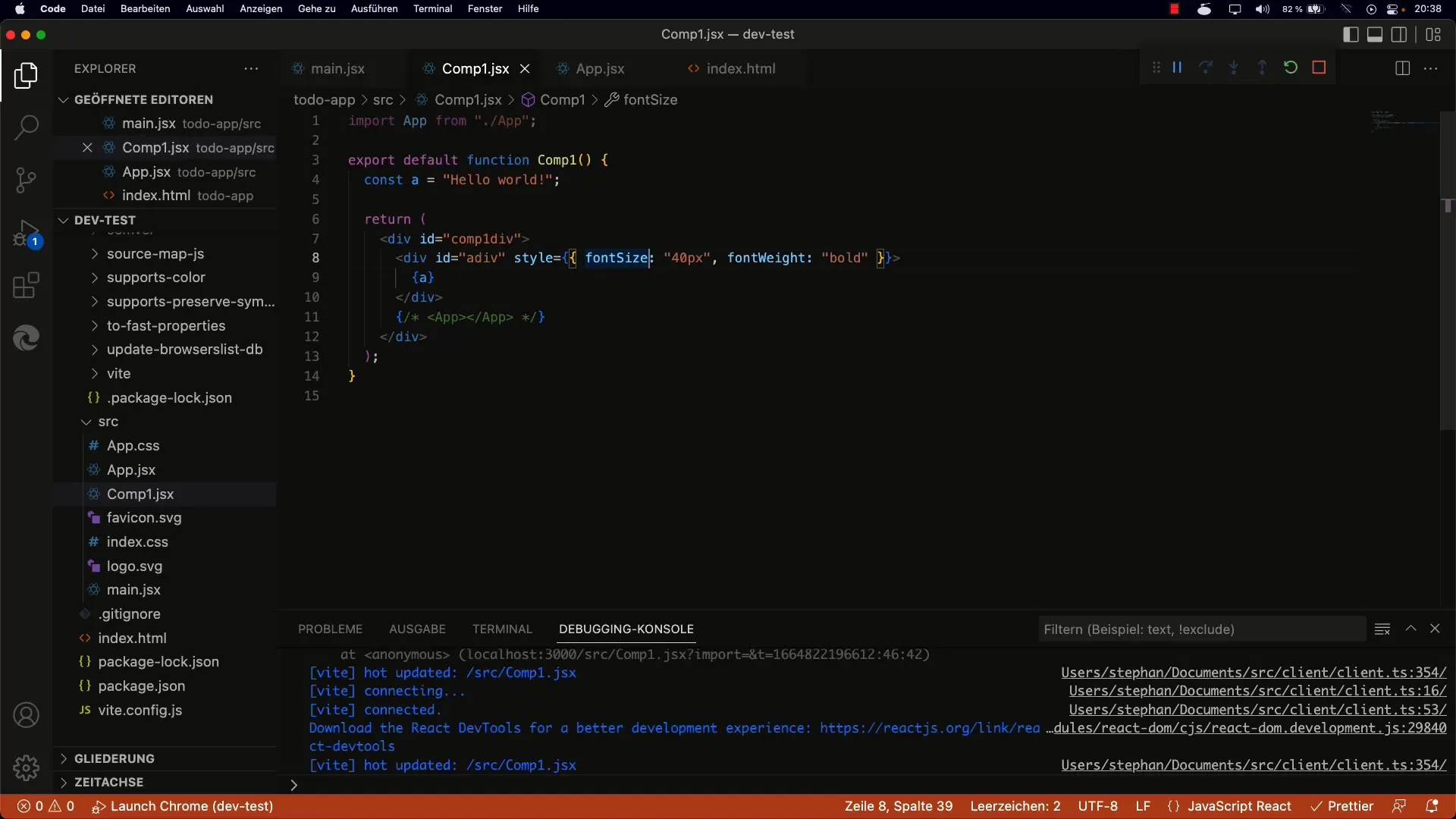Click Launch Chrome (dev-test) in status bar
This screenshot has height=819, width=1456.
click(183, 806)
